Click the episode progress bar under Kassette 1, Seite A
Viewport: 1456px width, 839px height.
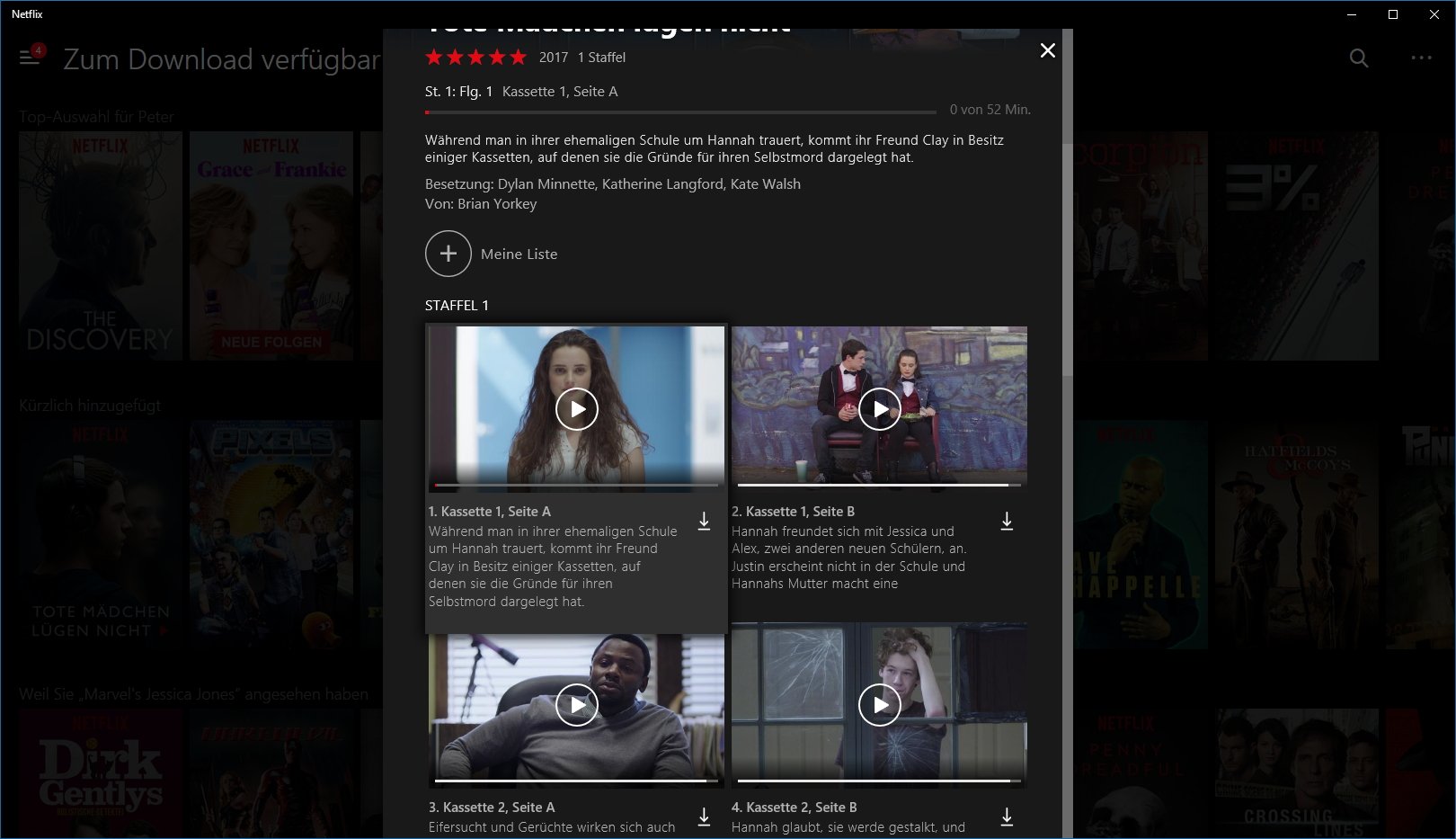pyautogui.click(x=680, y=112)
